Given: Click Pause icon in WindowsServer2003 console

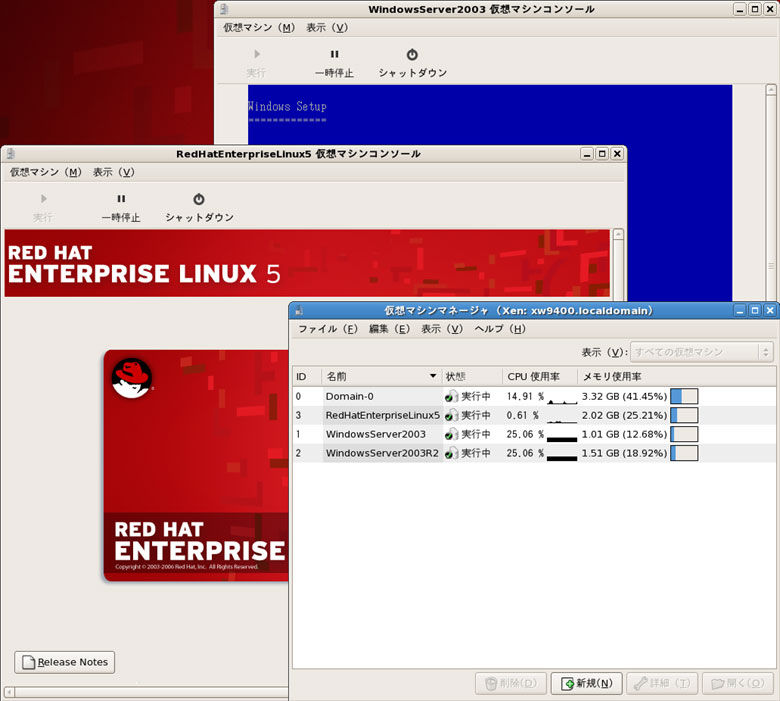Looking at the screenshot, I should click(x=334, y=55).
